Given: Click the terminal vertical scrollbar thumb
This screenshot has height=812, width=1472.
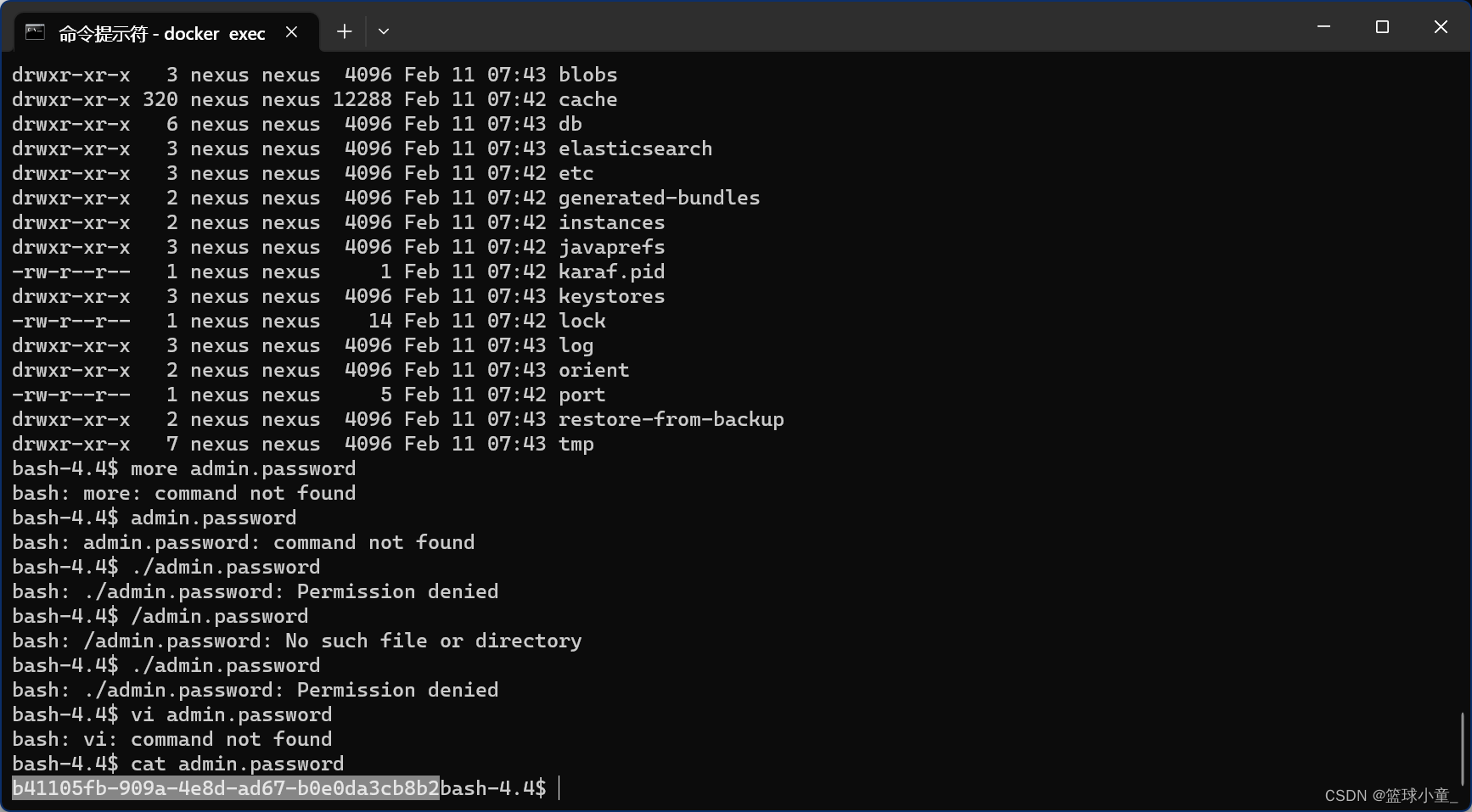Looking at the screenshot, I should (x=1463, y=749).
